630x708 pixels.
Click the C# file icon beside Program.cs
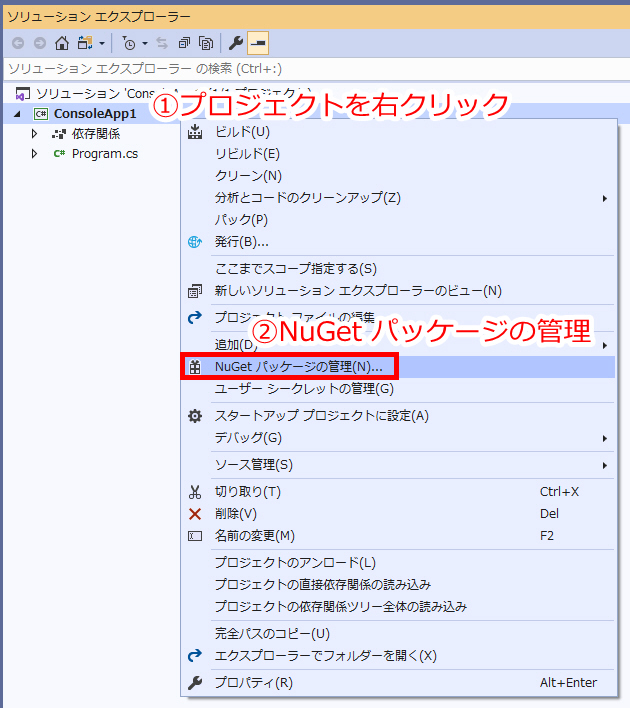(59, 154)
